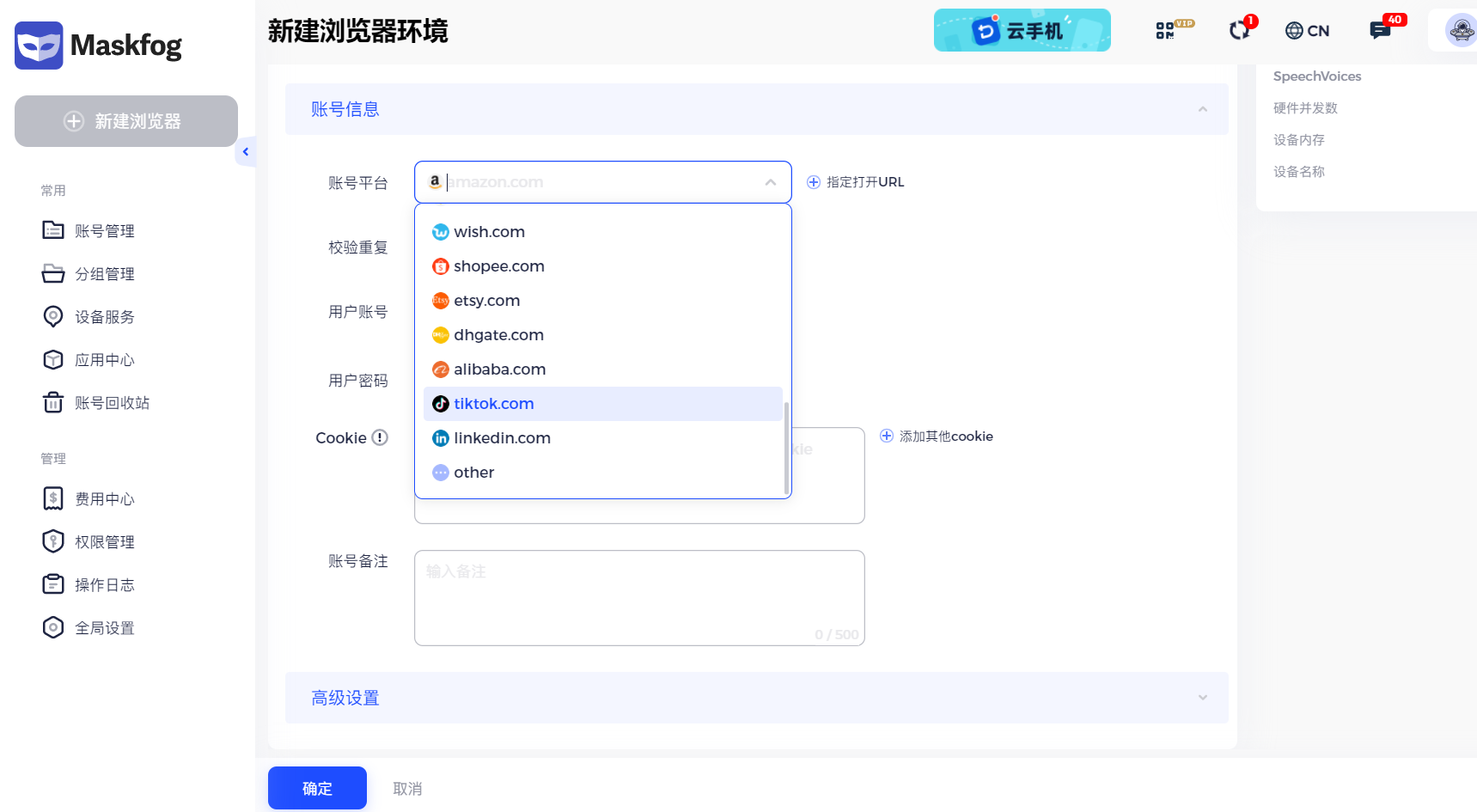Screen dimensions: 1477x812
Task: Click the Cookie info icon
Action: [x=380, y=437]
